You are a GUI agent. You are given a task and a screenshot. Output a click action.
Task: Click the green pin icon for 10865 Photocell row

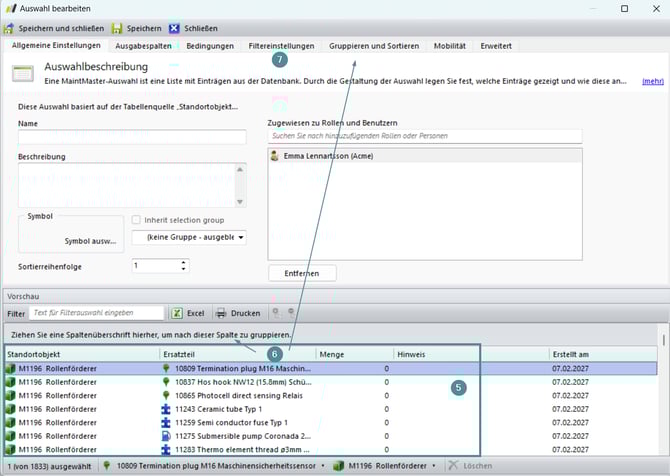point(167,395)
